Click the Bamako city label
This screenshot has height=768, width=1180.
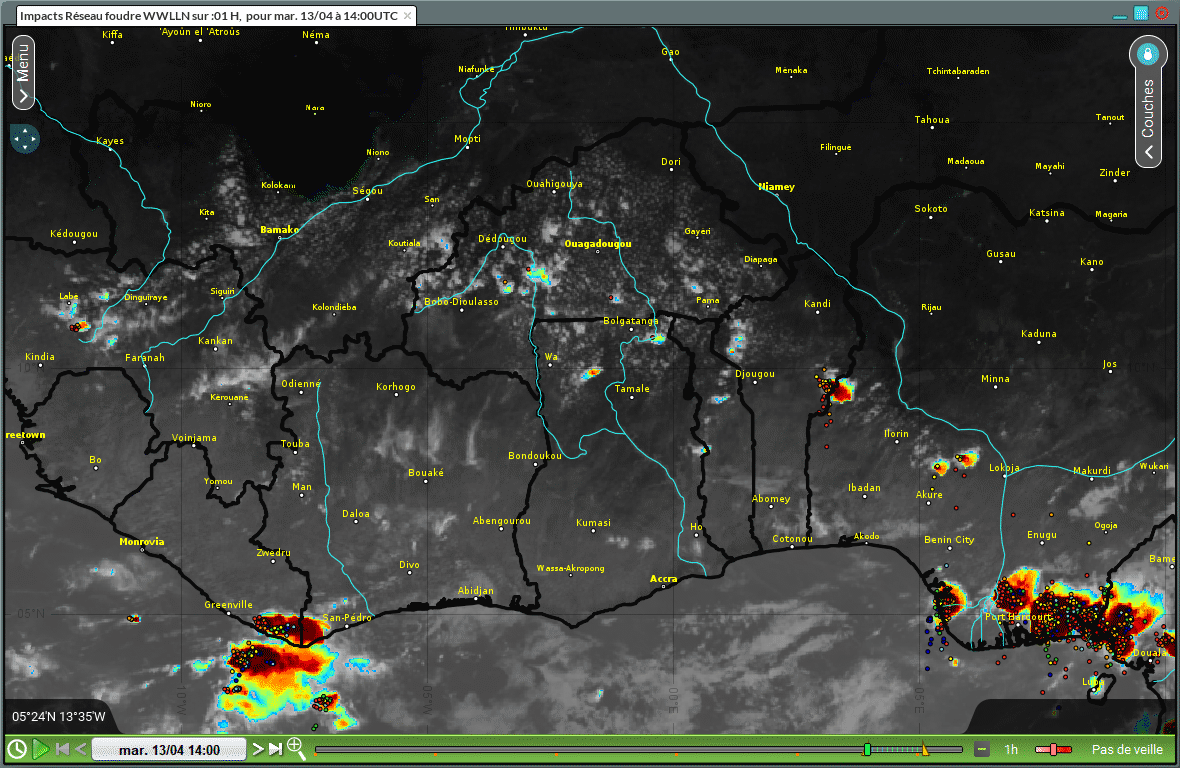pyautogui.click(x=279, y=229)
